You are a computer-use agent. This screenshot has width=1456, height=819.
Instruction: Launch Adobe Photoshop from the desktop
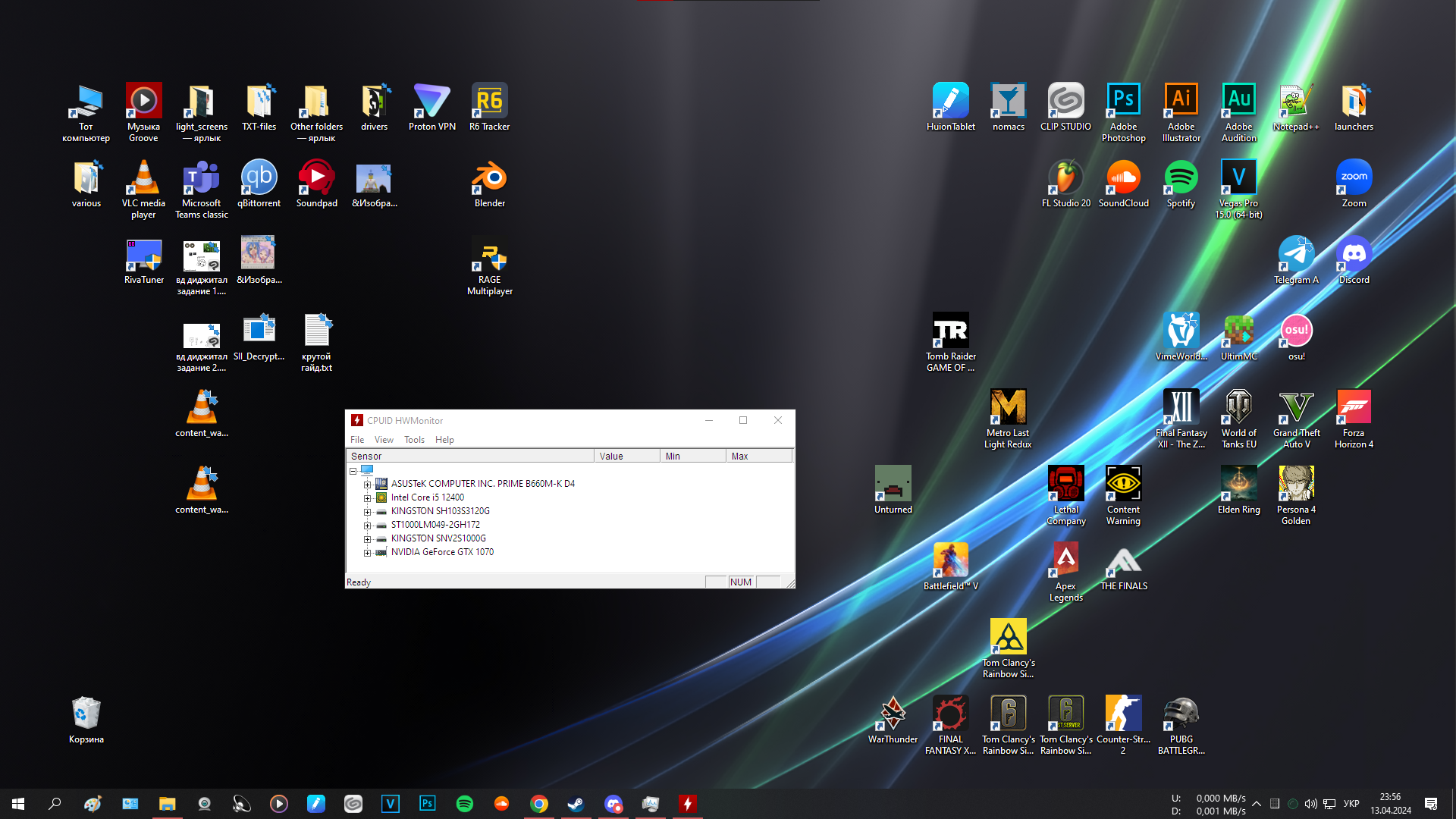point(1123,112)
